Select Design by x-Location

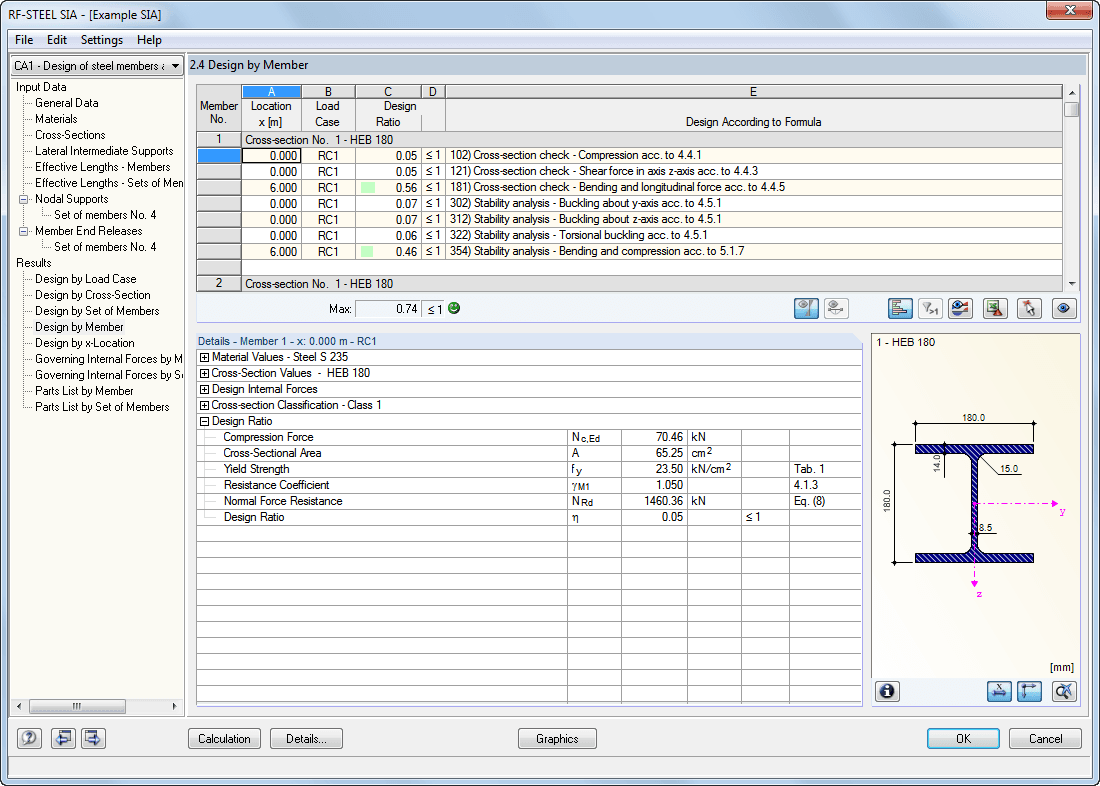point(85,343)
